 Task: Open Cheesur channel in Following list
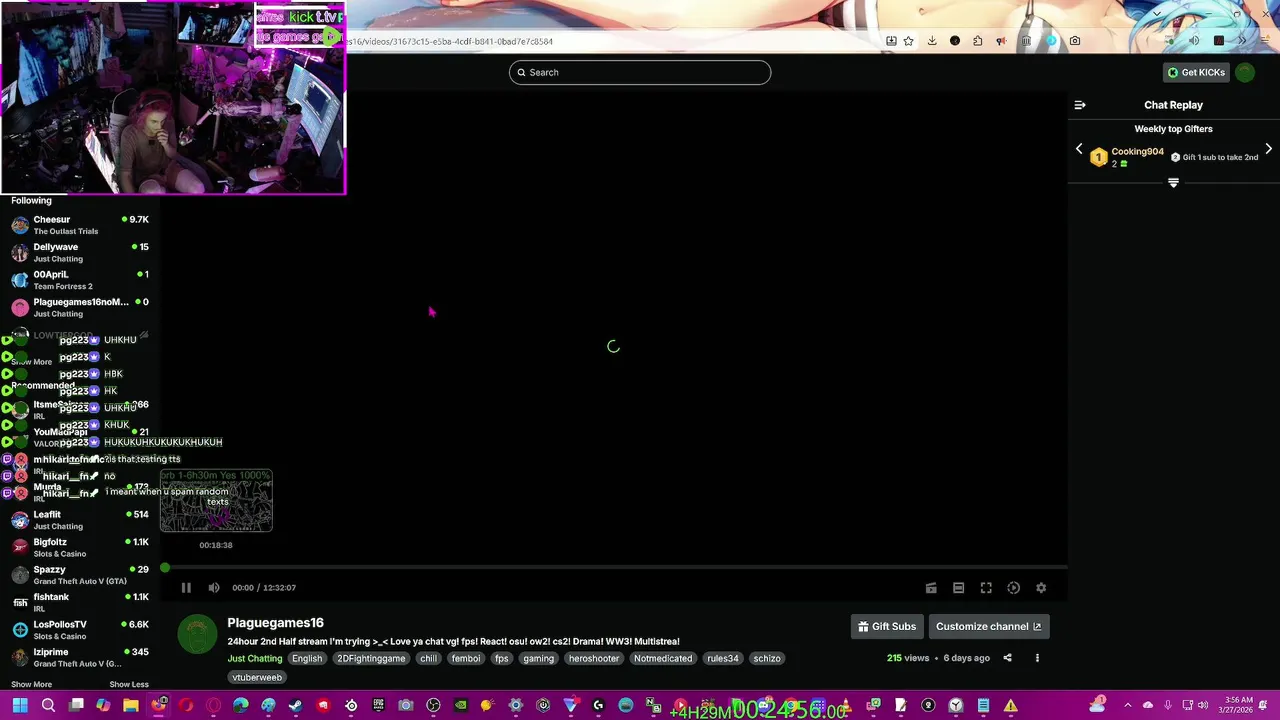point(80,225)
